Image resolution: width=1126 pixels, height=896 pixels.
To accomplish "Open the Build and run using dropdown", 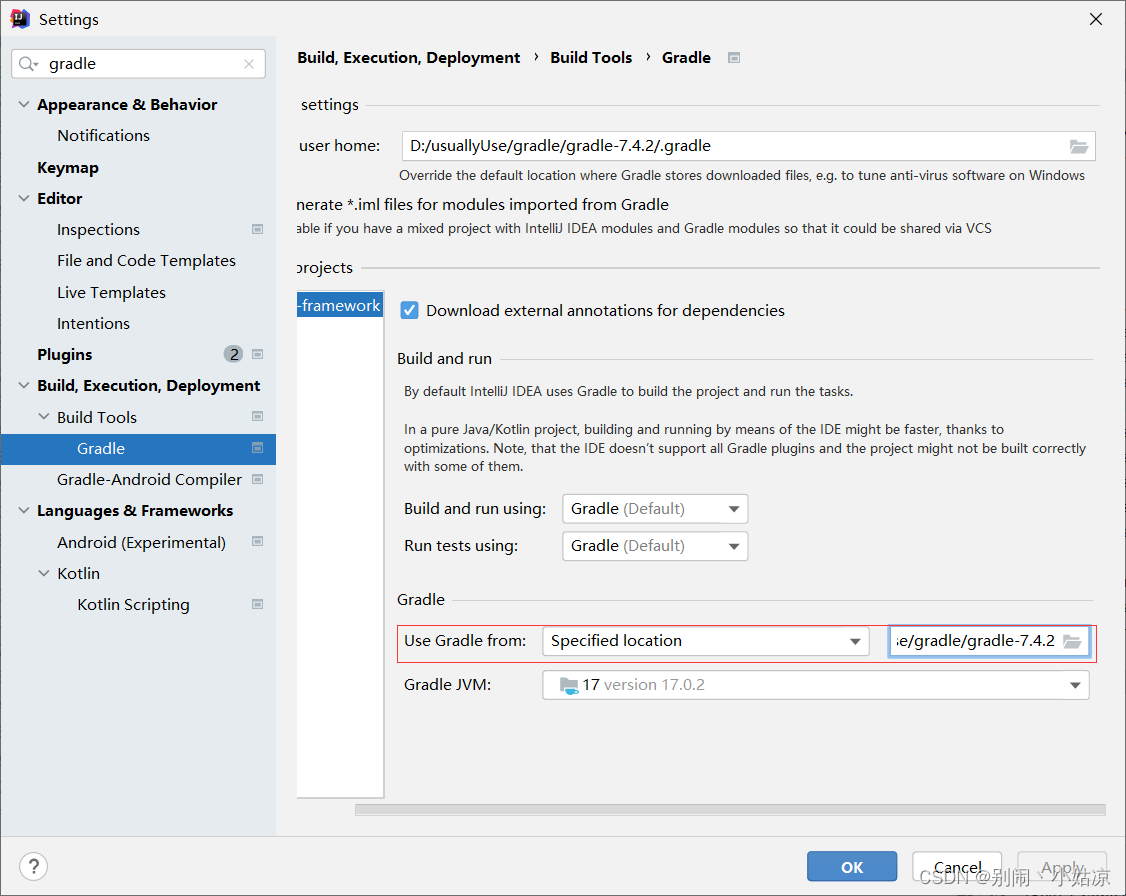I will click(654, 508).
